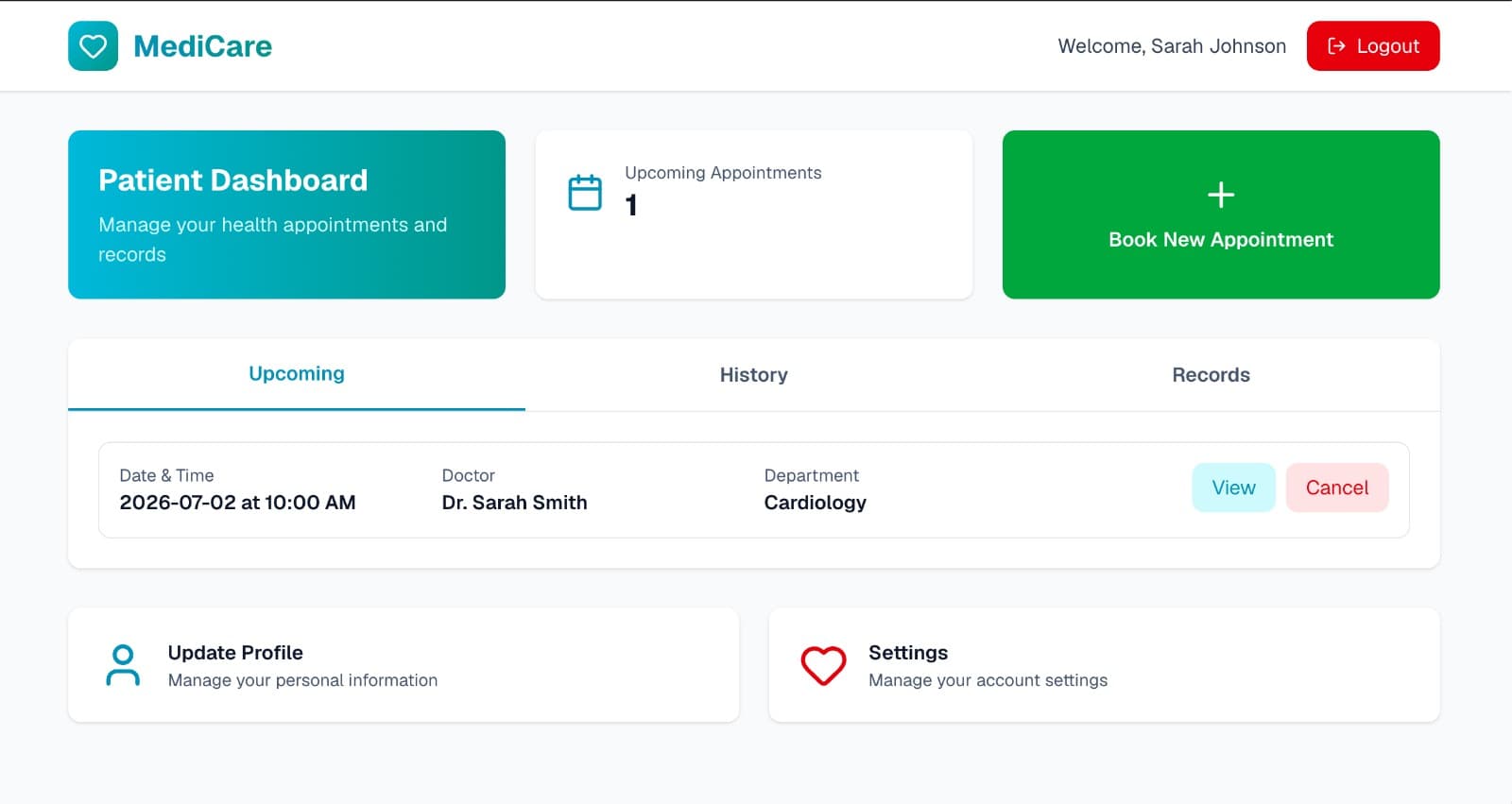Image resolution: width=1512 pixels, height=804 pixels.
Task: Switch to the History tab
Action: [753, 375]
